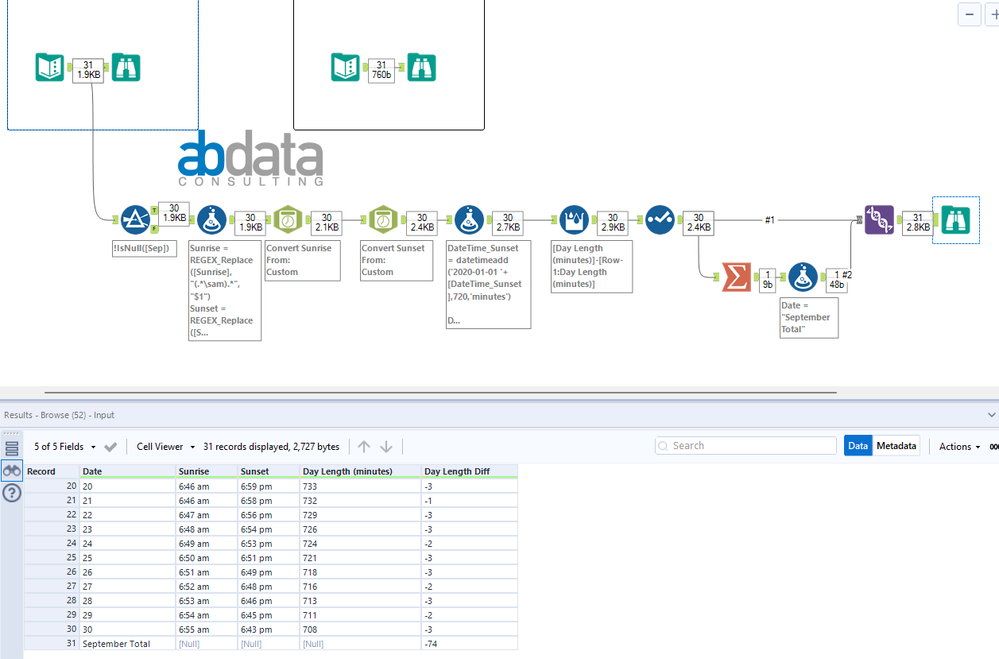Click the Filter tool False output anchor

(154, 229)
